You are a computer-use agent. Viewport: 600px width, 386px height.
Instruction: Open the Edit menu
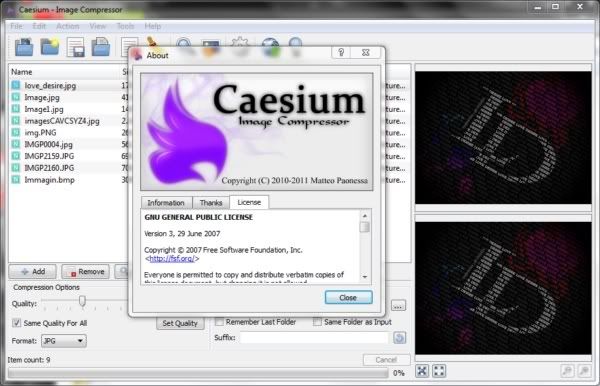pyautogui.click(x=39, y=26)
